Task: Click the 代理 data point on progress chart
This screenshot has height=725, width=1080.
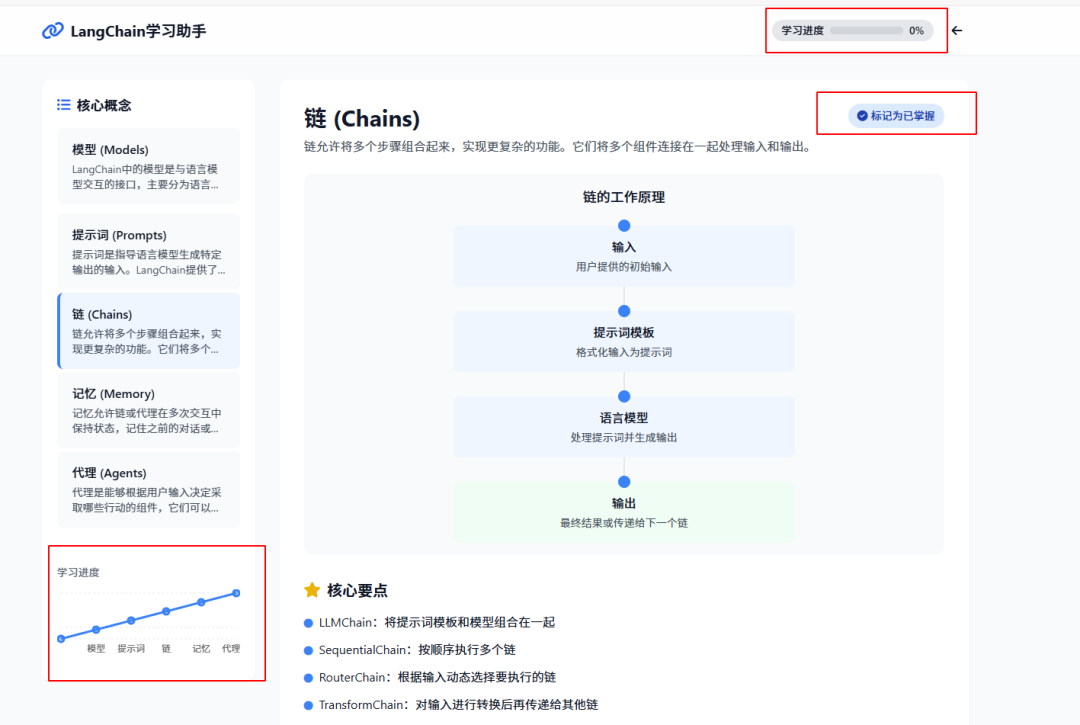Action: (x=236, y=593)
